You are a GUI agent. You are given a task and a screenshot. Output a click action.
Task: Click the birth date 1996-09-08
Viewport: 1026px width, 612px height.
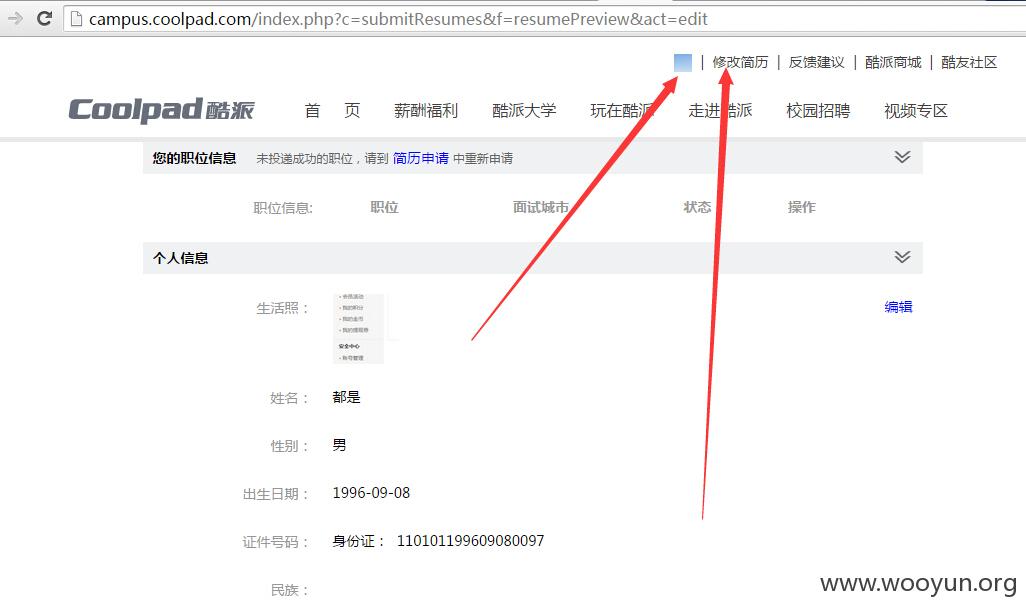tap(371, 493)
